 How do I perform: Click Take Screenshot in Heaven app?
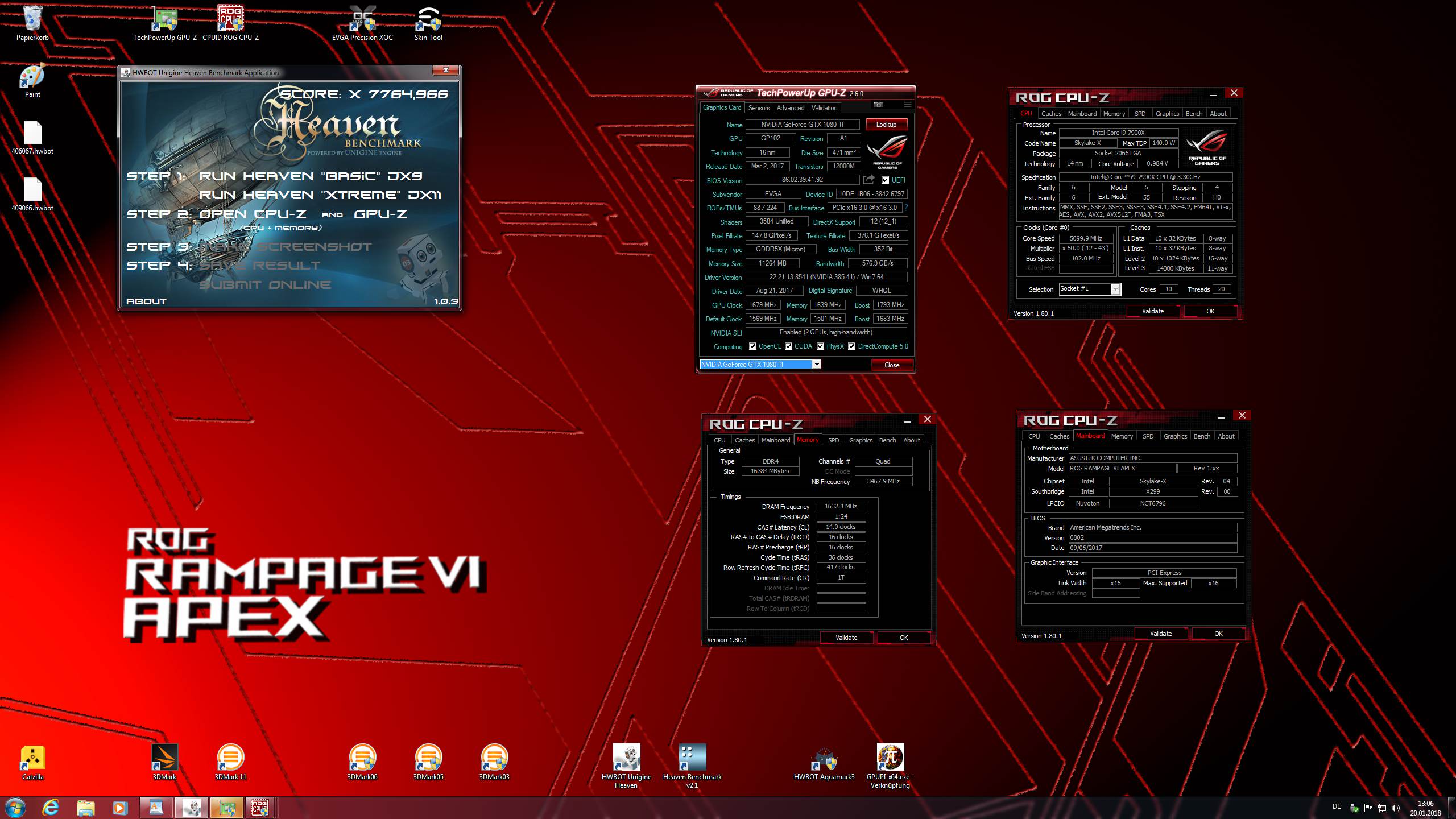tap(285, 247)
